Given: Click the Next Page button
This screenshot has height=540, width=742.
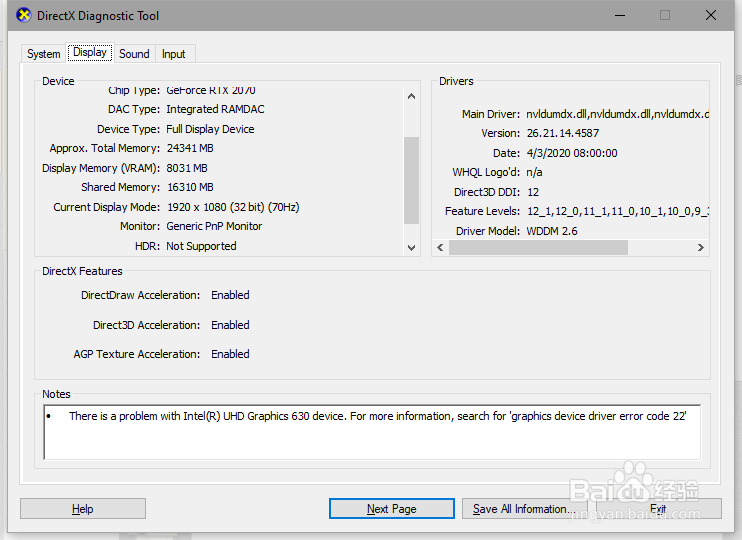Looking at the screenshot, I should coord(392,509).
